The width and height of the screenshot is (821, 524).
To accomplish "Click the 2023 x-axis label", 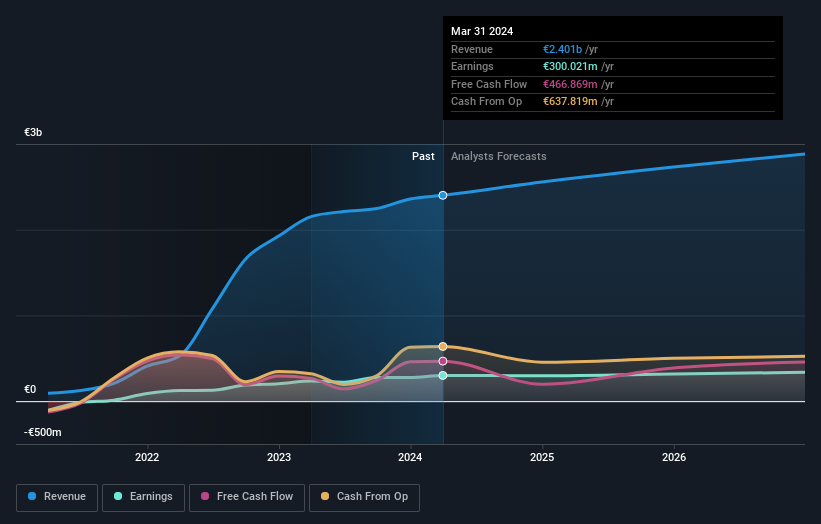I will [279, 457].
